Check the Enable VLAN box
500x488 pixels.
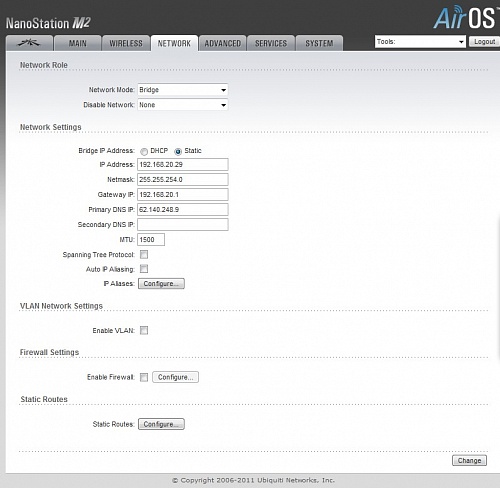point(144,330)
